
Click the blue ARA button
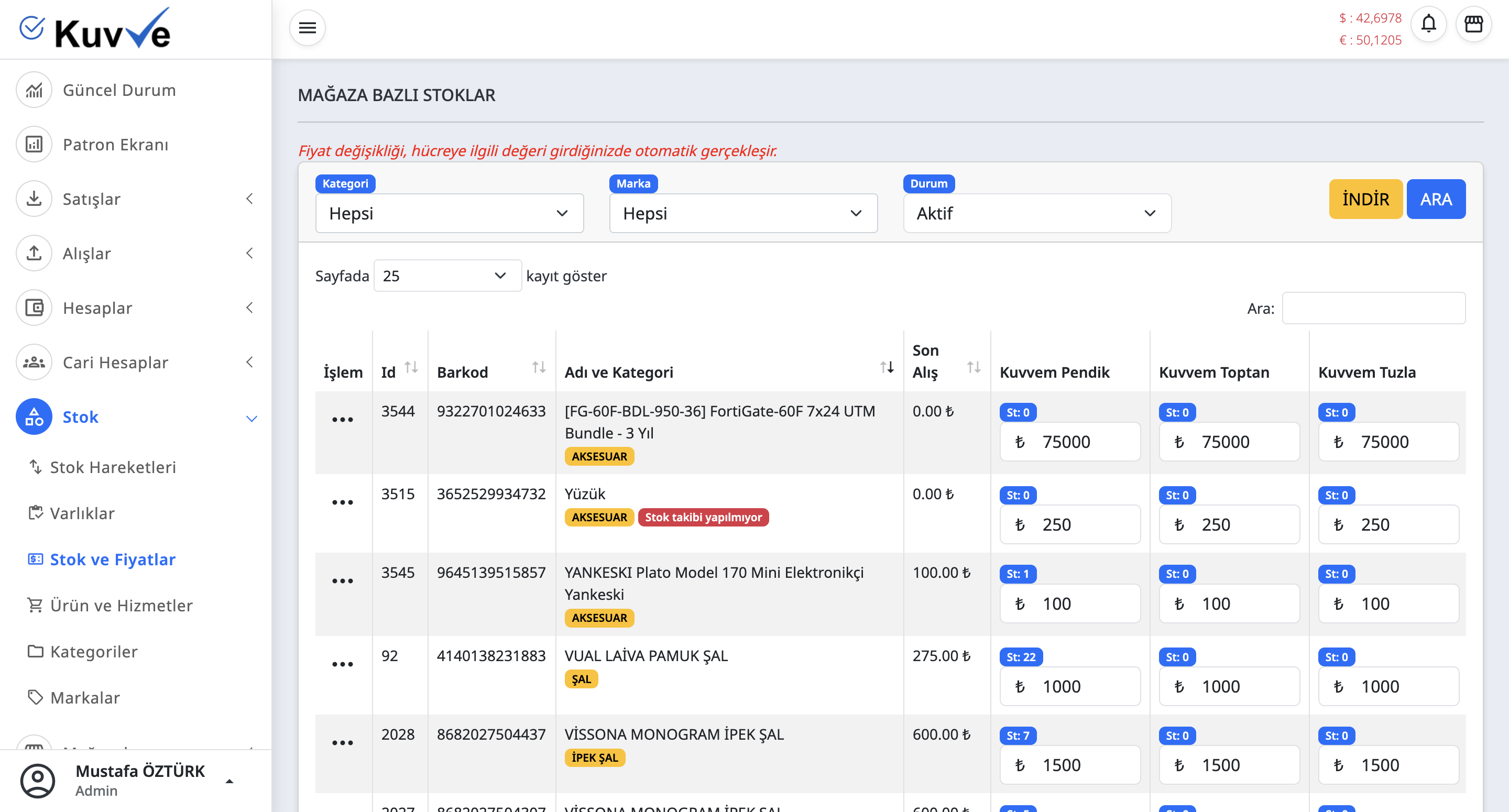coord(1435,199)
